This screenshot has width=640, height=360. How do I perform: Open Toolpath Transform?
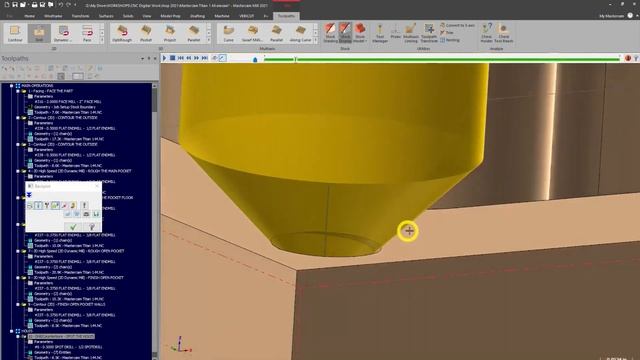[x=429, y=33]
